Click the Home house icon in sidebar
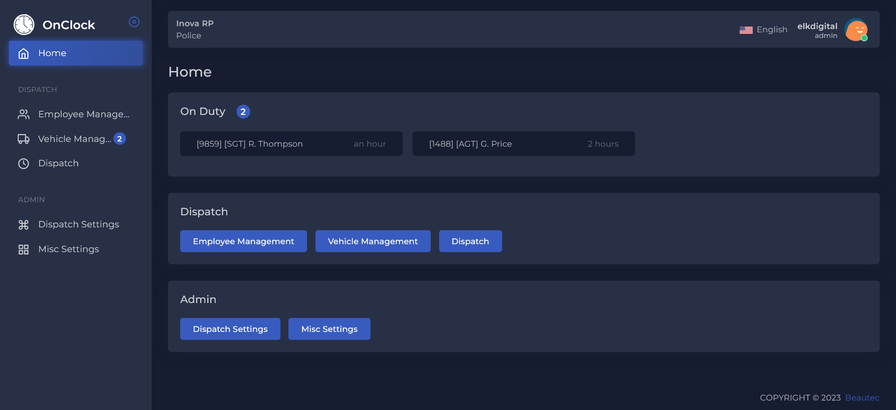896x410 pixels. pyautogui.click(x=23, y=53)
